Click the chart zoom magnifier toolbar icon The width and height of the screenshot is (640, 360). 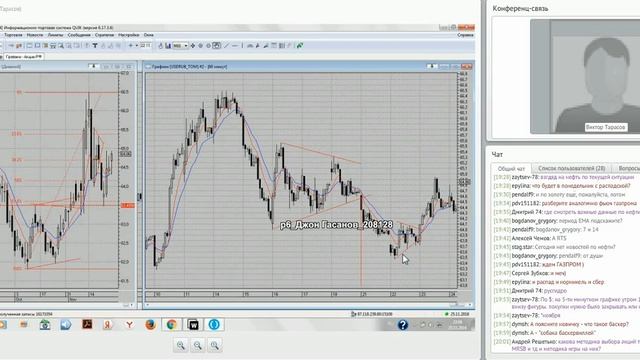pyautogui.click(x=61, y=45)
